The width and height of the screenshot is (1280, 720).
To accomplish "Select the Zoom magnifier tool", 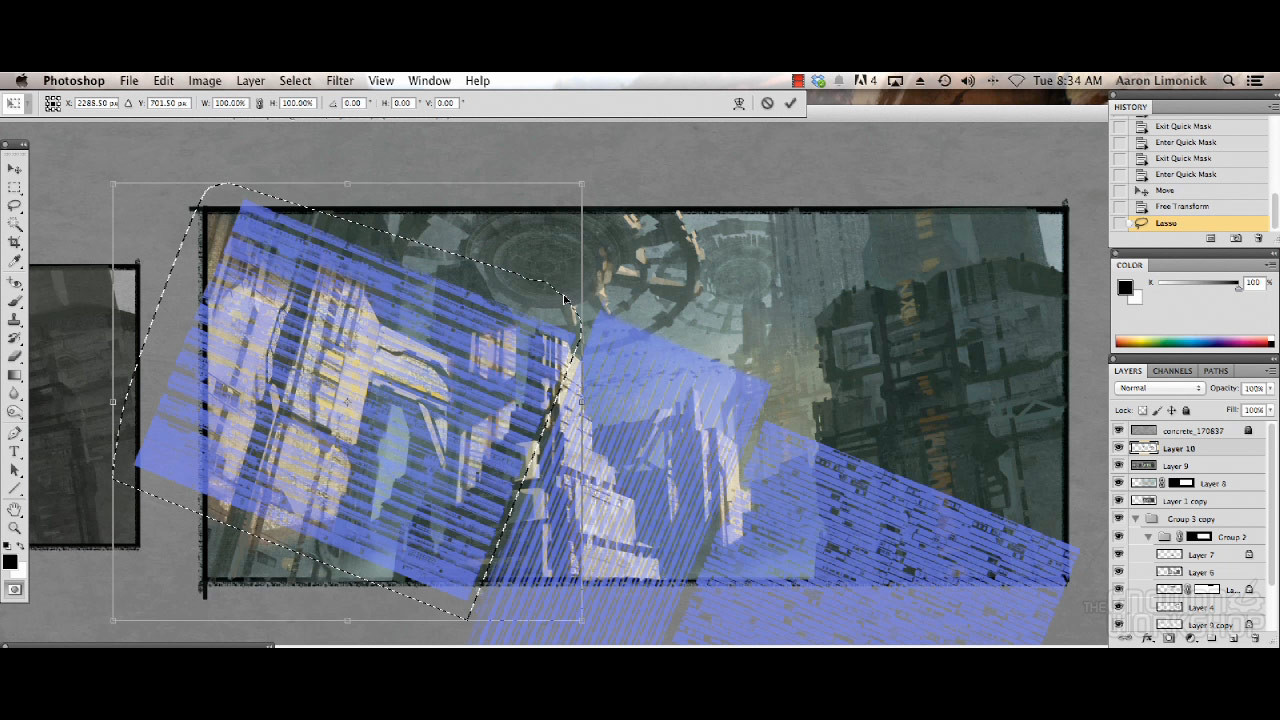I will tap(15, 527).
